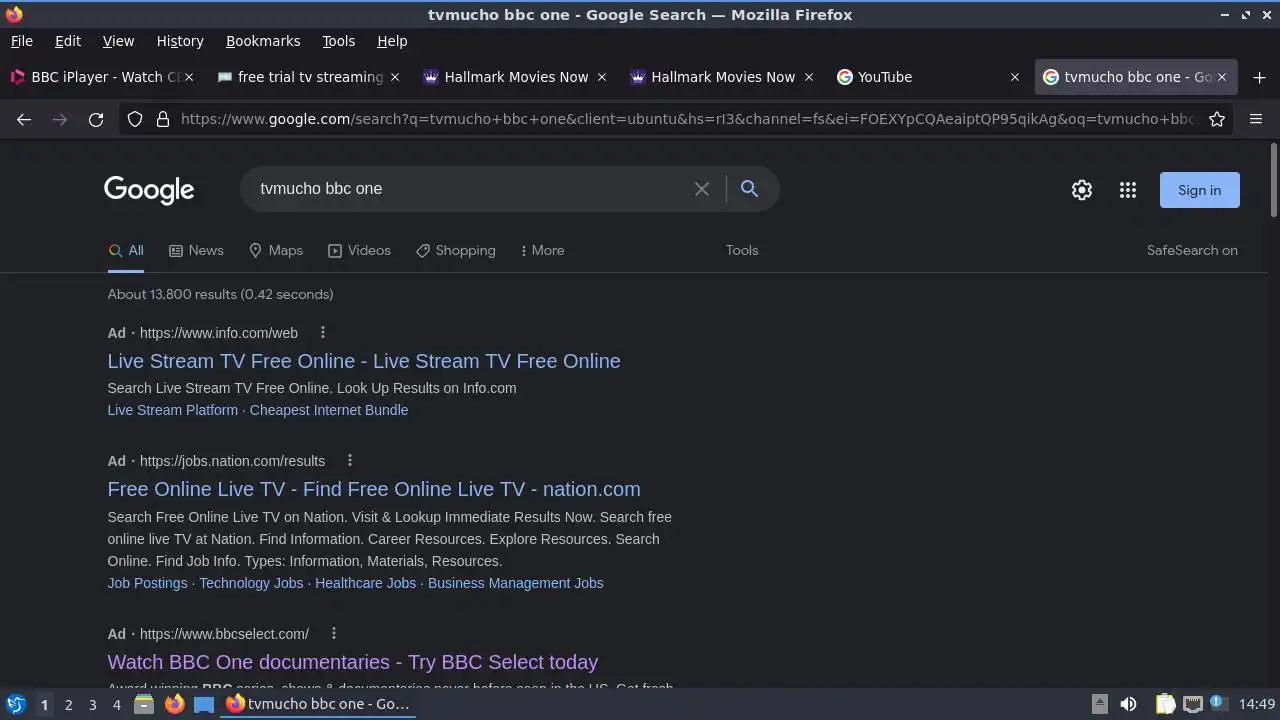Screen dimensions: 1280x720
Task: Open Free Online Live TV nation.com result
Action: pyautogui.click(x=374, y=489)
